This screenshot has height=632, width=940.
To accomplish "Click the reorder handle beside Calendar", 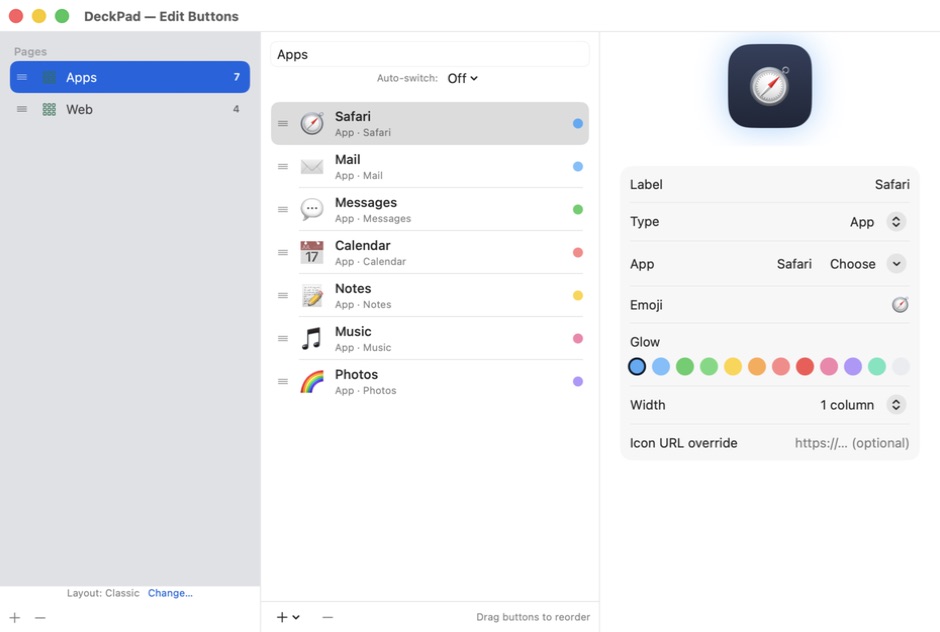I will (x=283, y=252).
